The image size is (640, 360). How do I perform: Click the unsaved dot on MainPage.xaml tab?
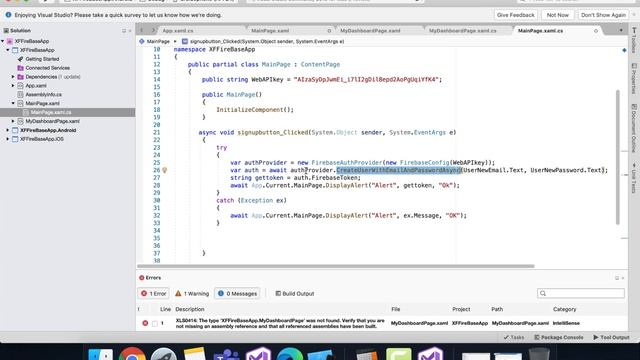pos(329,31)
